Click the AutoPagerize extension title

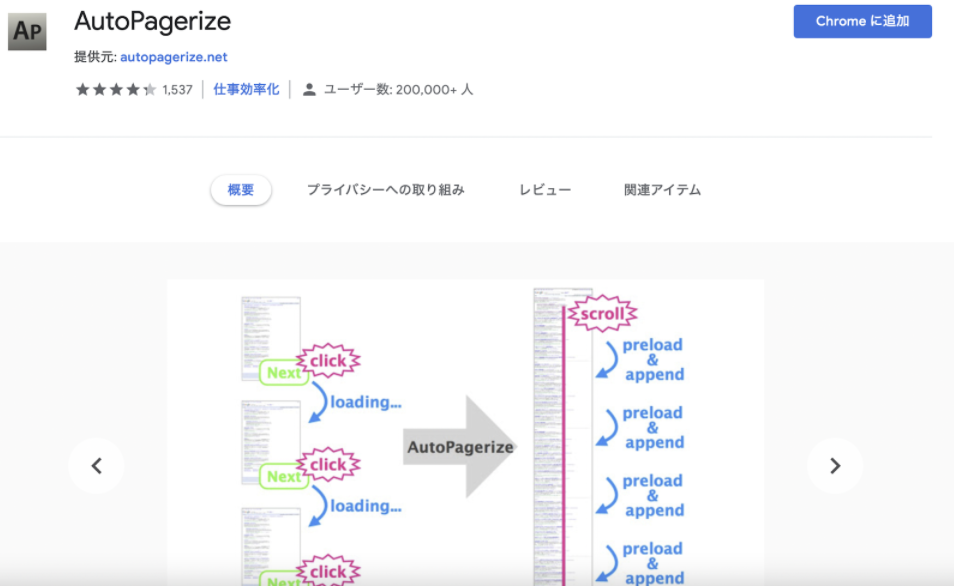153,22
